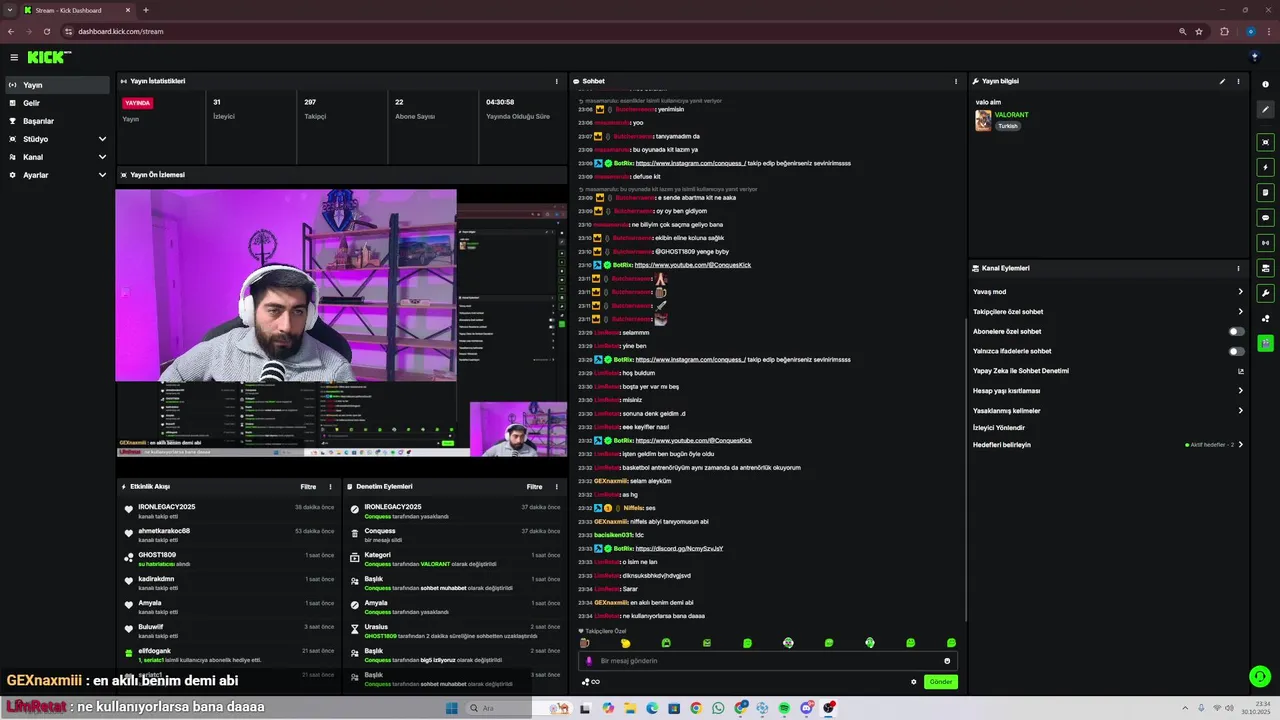Click the stream preview icon in right sidebar
The height and width of the screenshot is (720, 1280).
pos(1266,142)
